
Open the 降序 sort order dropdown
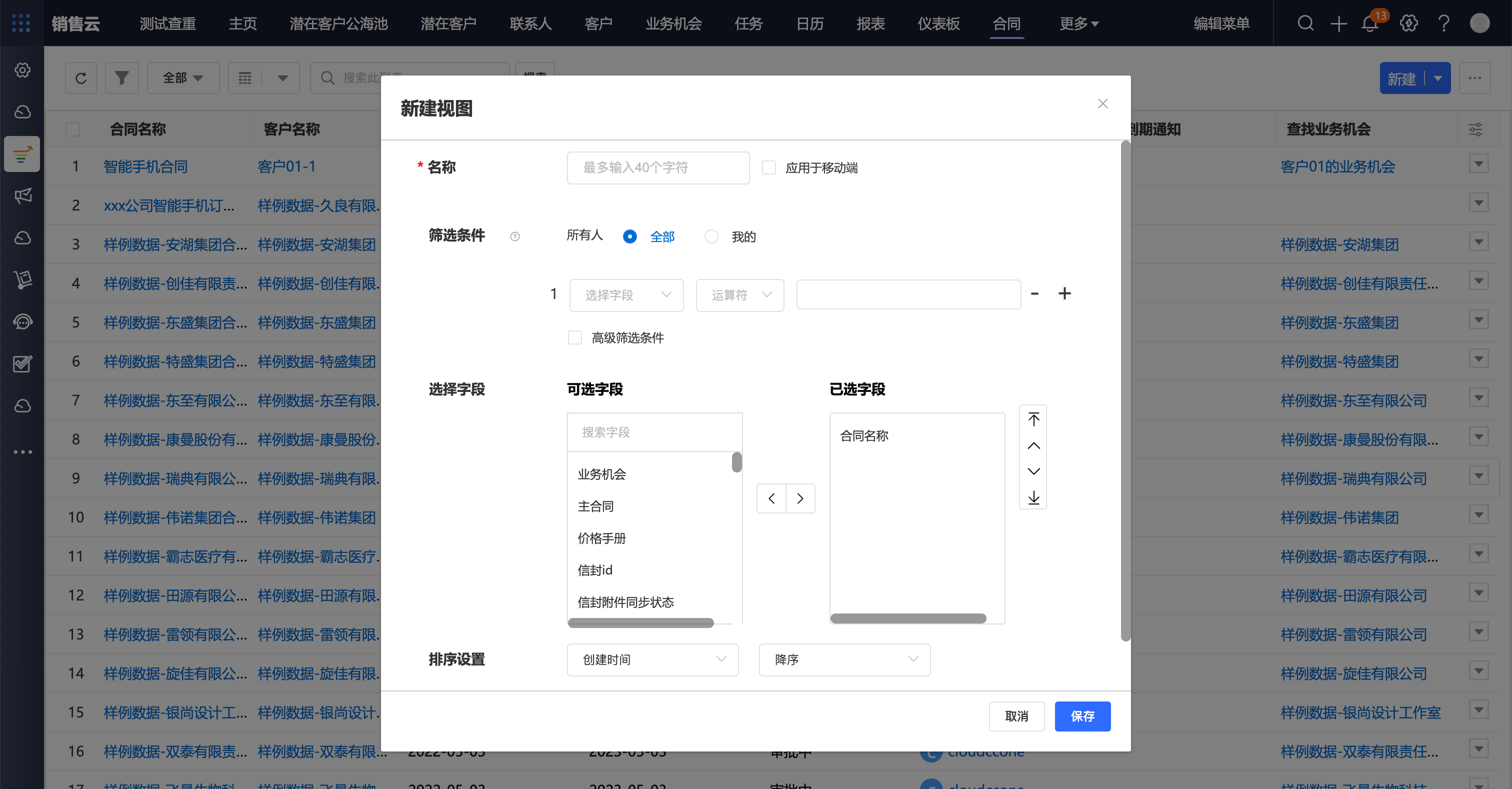click(844, 659)
